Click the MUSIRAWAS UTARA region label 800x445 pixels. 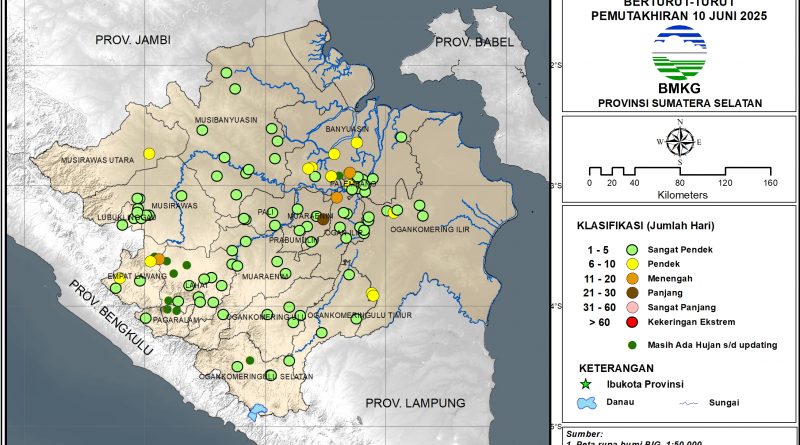tap(97, 160)
